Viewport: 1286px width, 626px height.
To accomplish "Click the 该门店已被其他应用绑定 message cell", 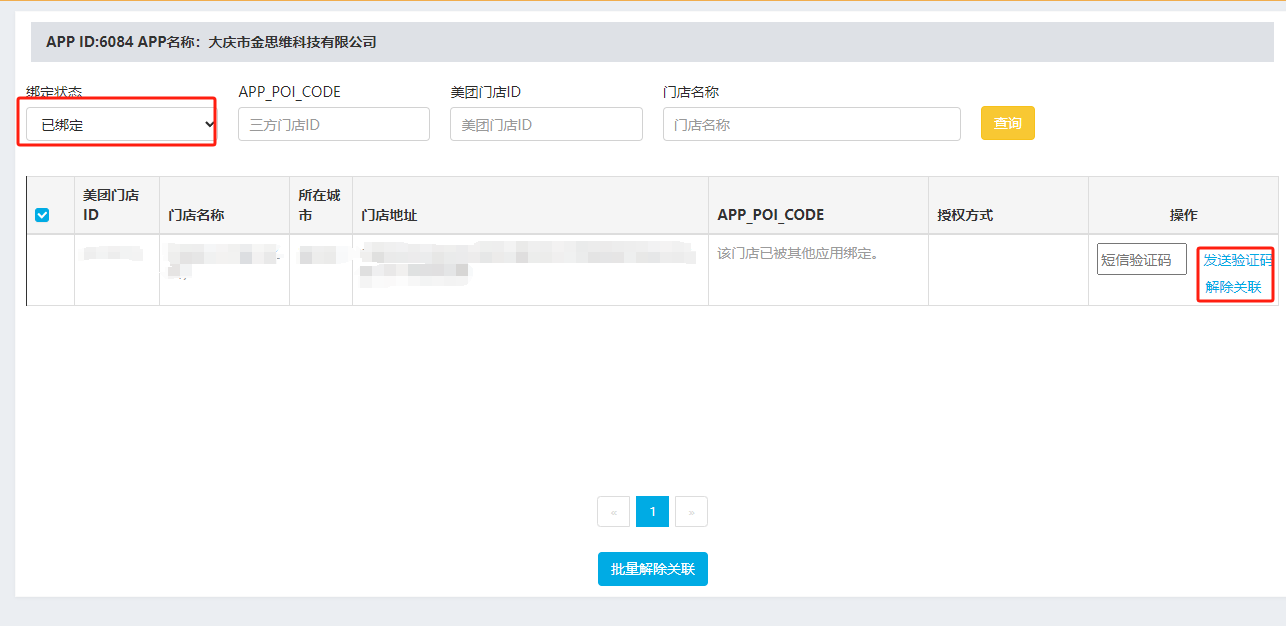I will pyautogui.click(x=798, y=254).
